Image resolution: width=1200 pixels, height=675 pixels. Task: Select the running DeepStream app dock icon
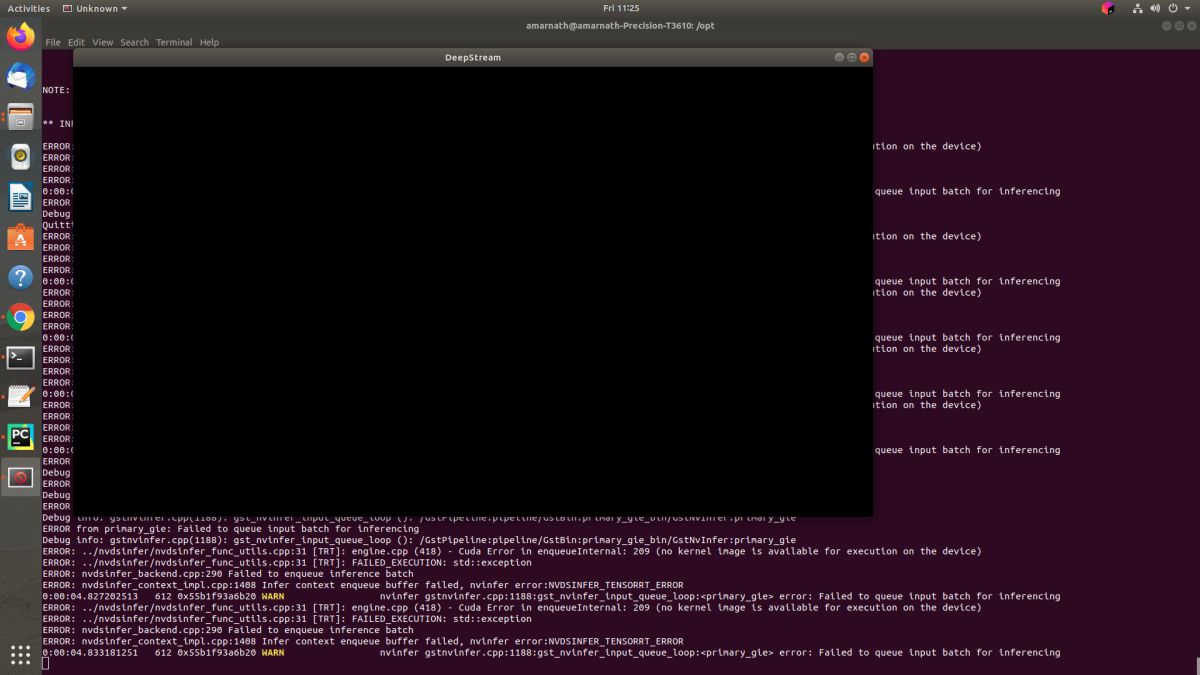[x=20, y=477]
